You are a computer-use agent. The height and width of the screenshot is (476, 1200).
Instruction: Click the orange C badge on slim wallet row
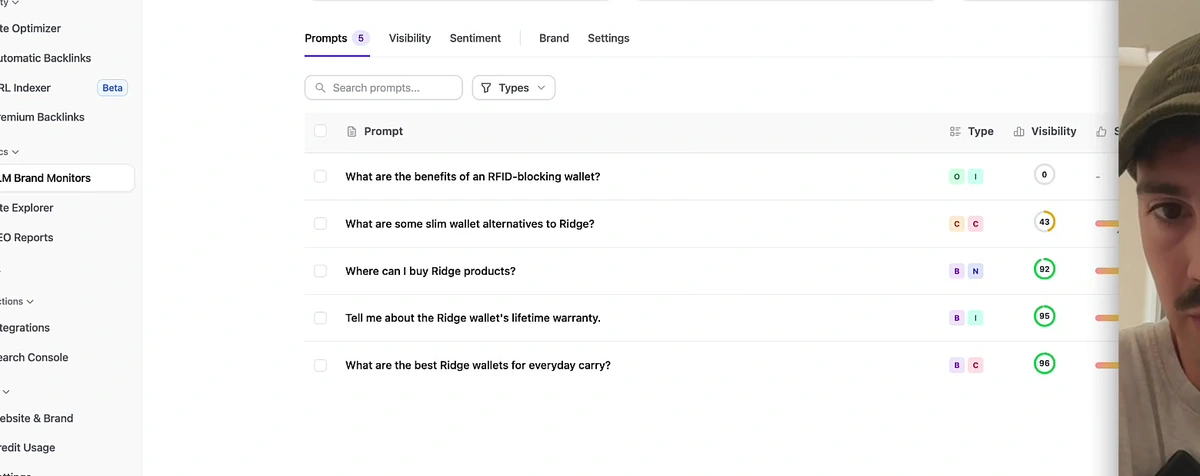[957, 224]
